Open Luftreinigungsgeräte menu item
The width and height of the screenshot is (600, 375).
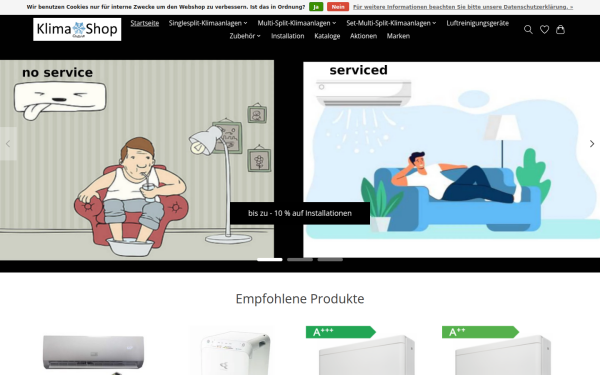click(x=478, y=23)
